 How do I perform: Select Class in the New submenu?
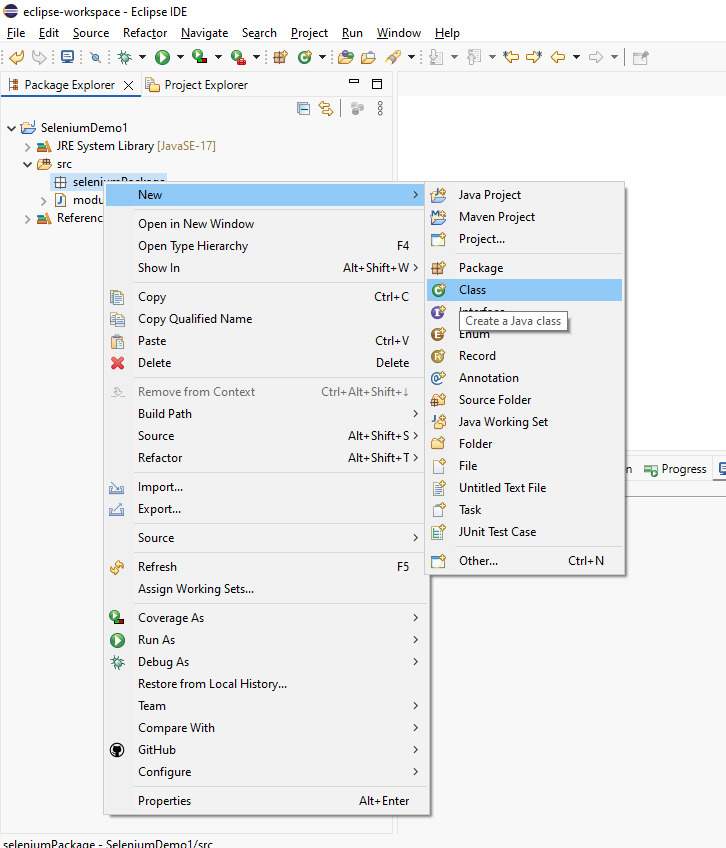(x=525, y=290)
